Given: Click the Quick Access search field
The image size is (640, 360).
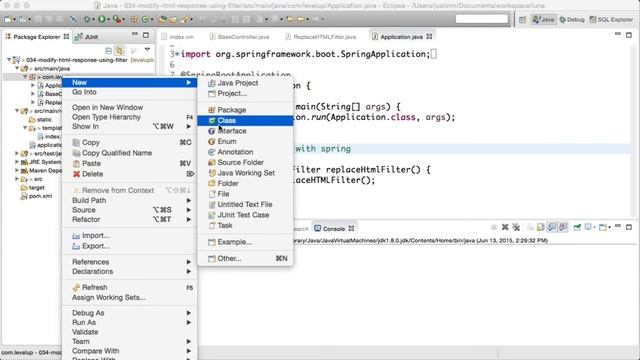Looking at the screenshot, I should [x=482, y=19].
